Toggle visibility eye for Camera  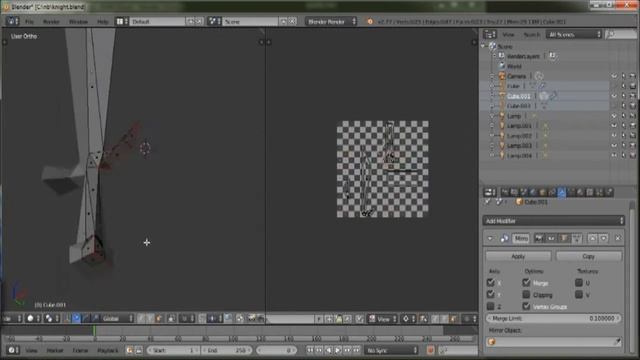point(614,76)
